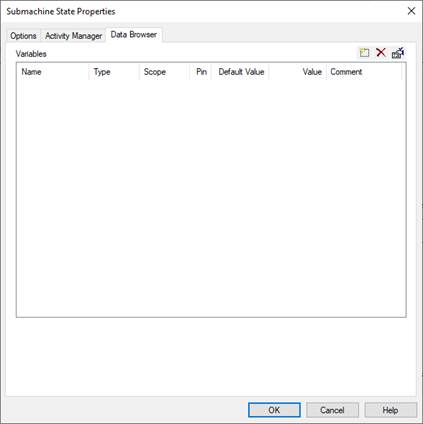Screen dimensions: 423x424
Task: Click the Variables group label
Action: coord(31,54)
